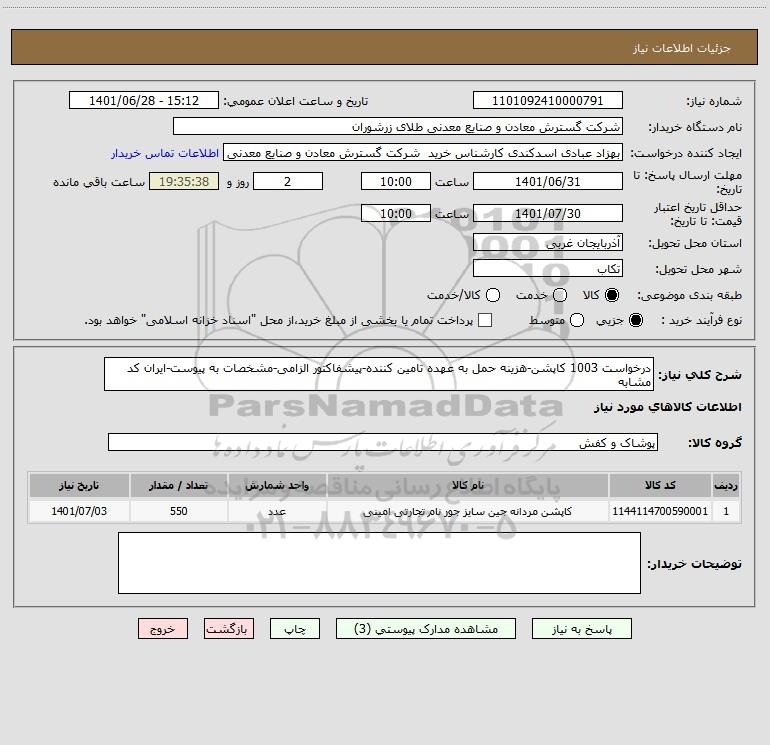The width and height of the screenshot is (770, 745).
Task: Click the کد کالا column header
Action: tap(660, 485)
